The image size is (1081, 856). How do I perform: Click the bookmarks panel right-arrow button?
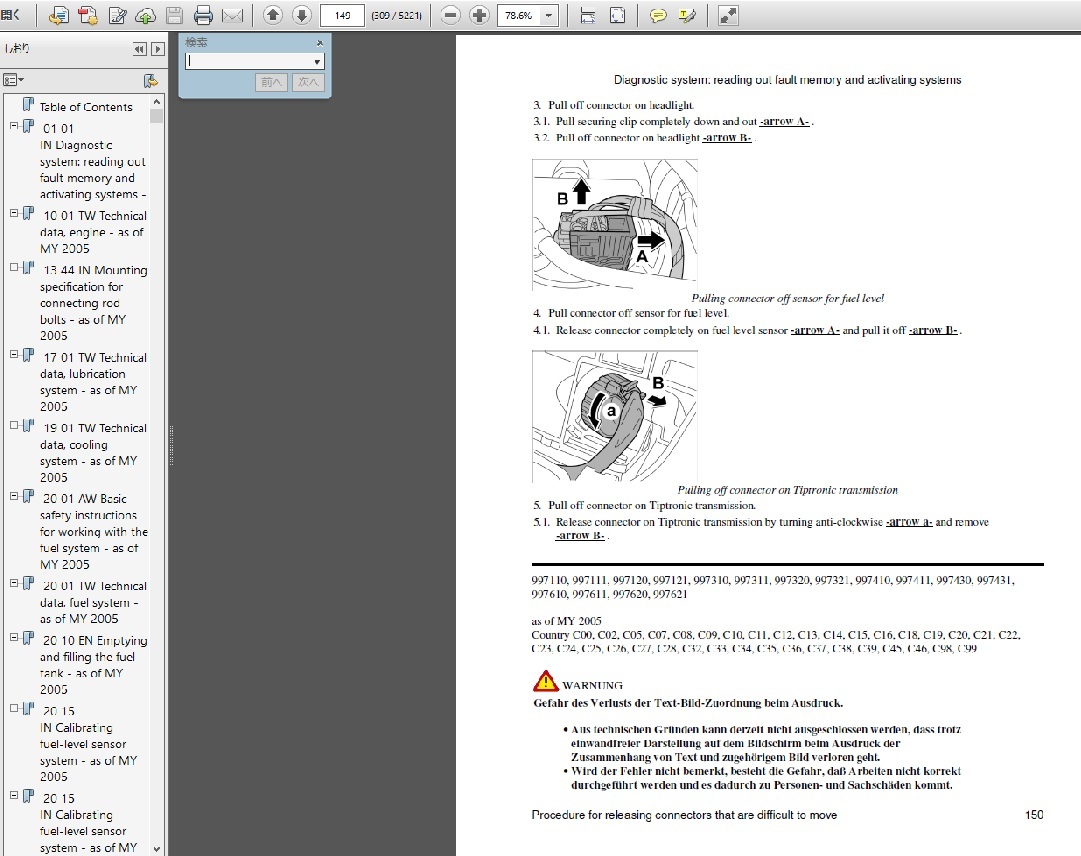click(158, 49)
